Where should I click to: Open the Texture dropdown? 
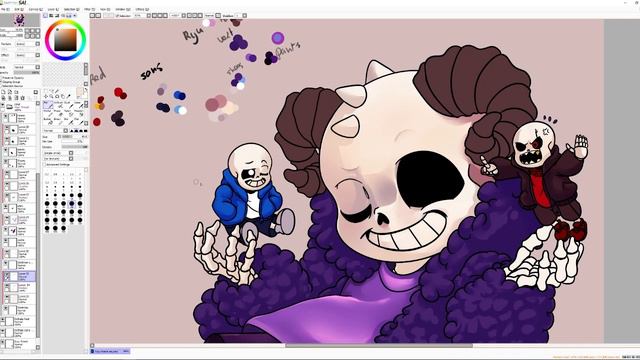tap(27, 44)
